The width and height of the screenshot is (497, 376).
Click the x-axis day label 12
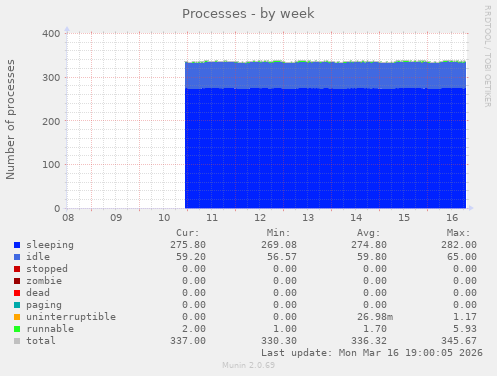point(260,218)
